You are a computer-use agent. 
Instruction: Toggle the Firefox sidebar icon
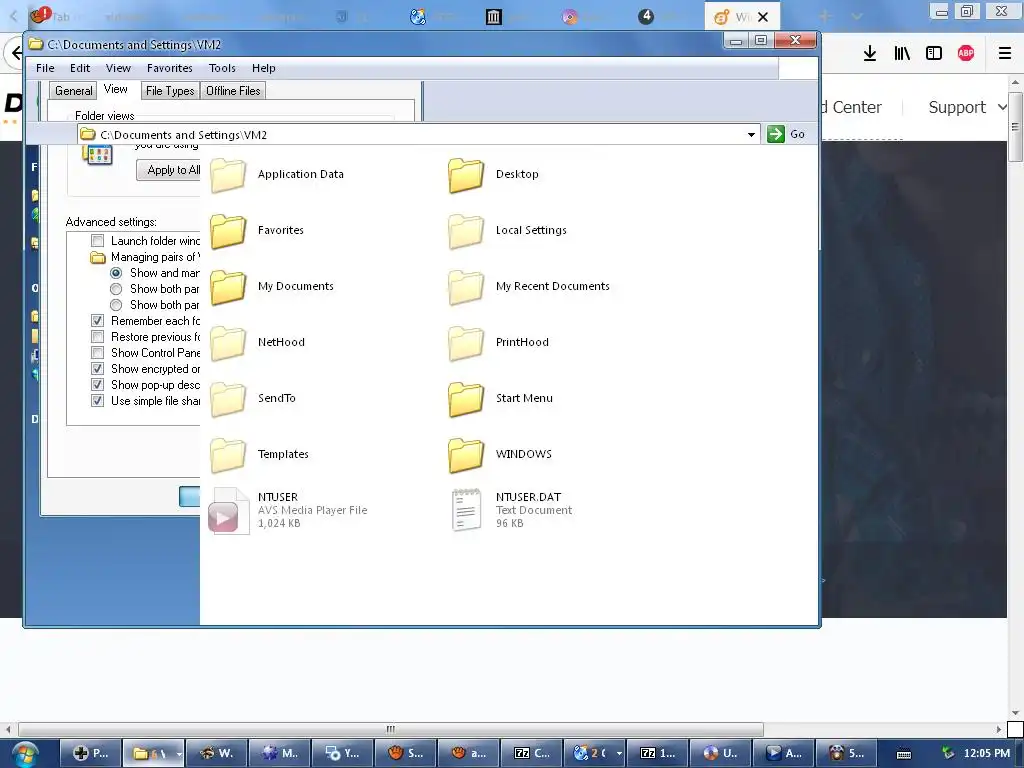(934, 54)
